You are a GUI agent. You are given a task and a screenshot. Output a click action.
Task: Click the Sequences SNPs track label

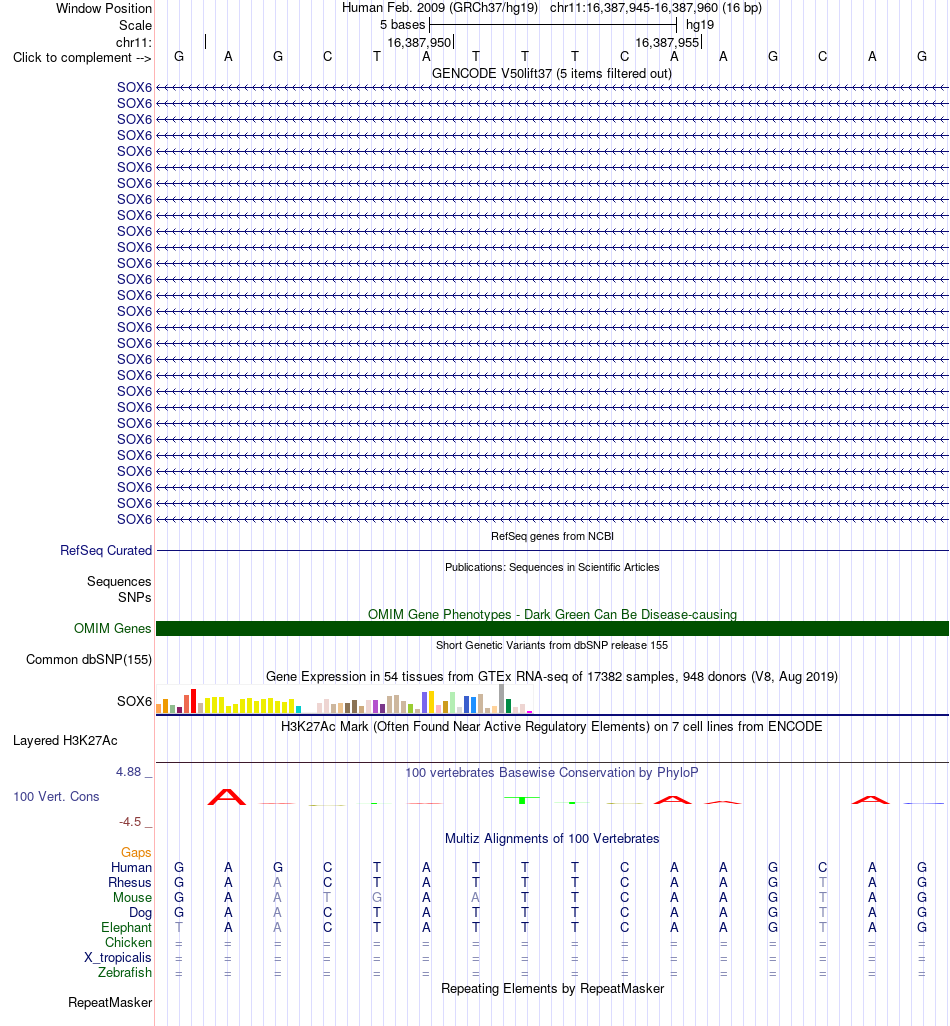coord(119,589)
